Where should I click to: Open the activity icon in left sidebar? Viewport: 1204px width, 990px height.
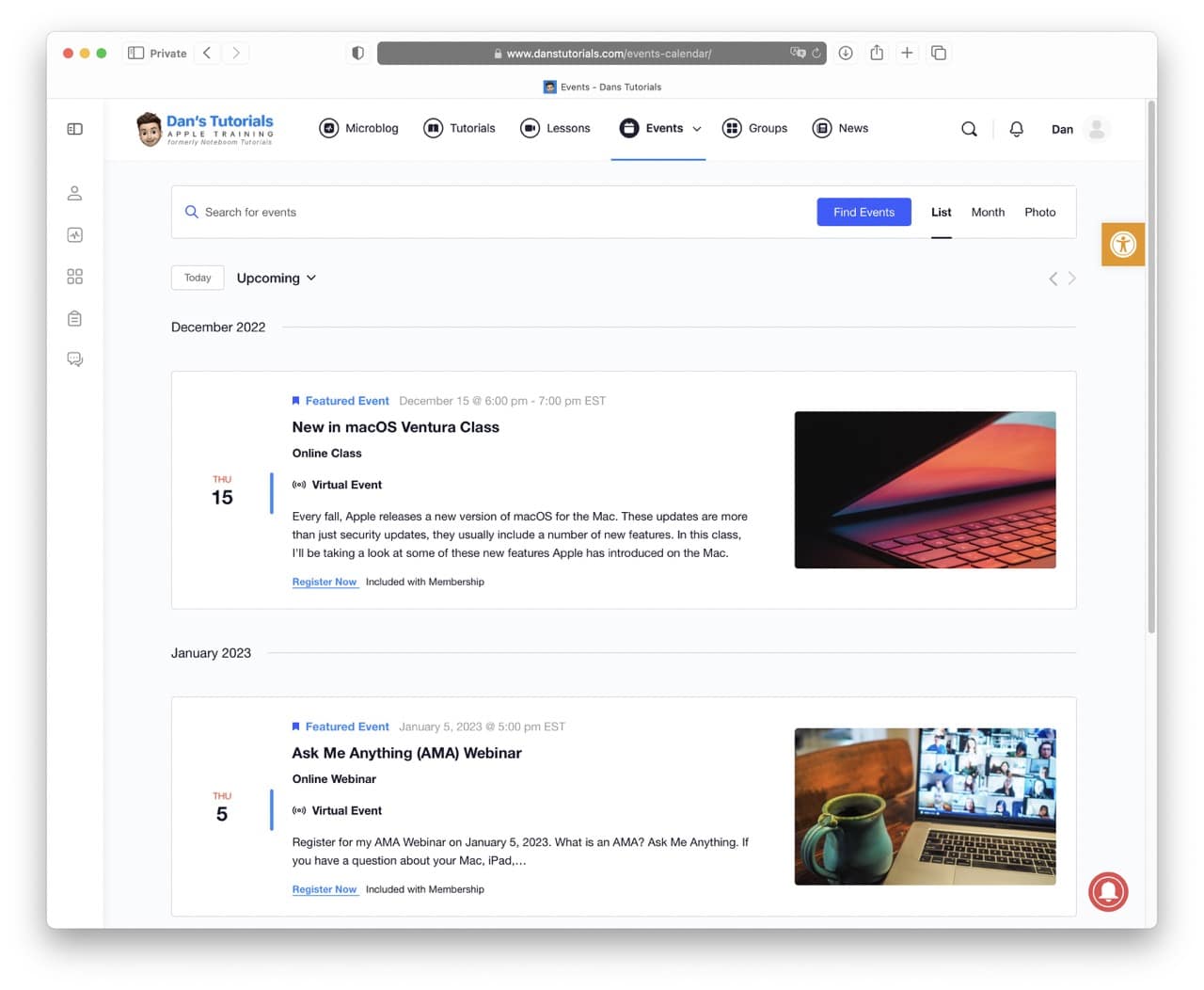click(x=75, y=235)
